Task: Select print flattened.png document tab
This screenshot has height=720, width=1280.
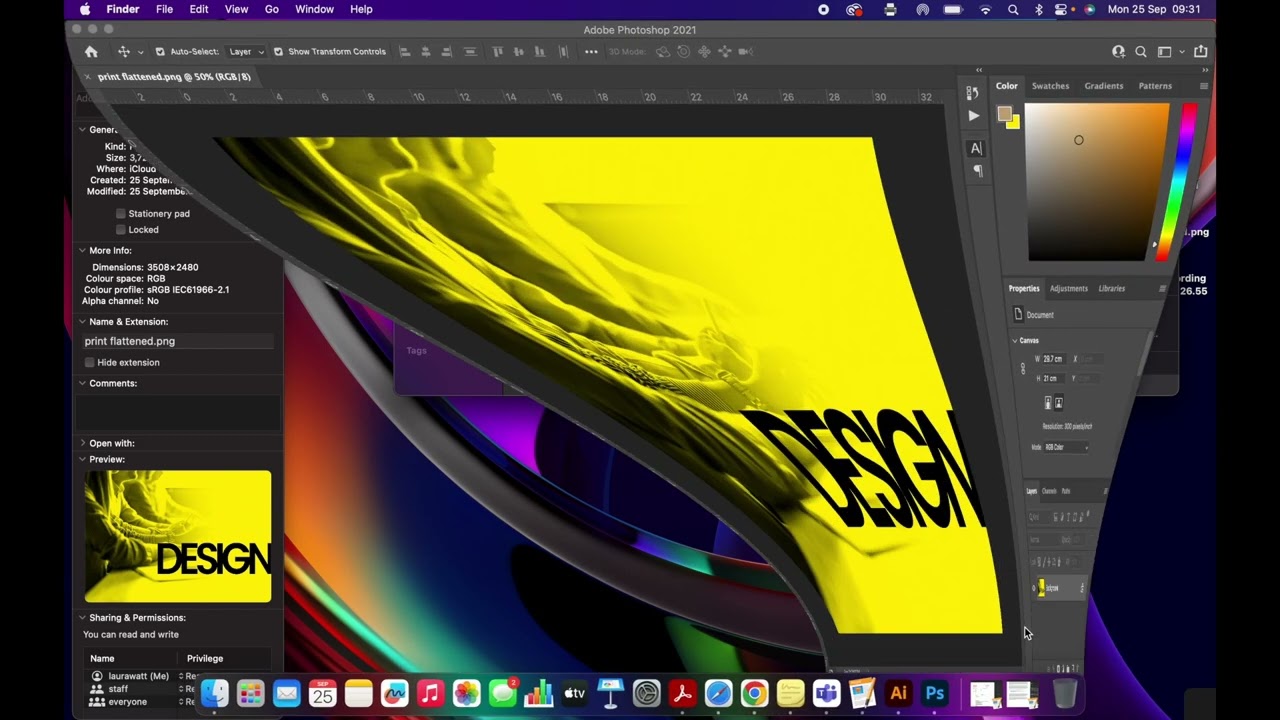Action: click(174, 77)
